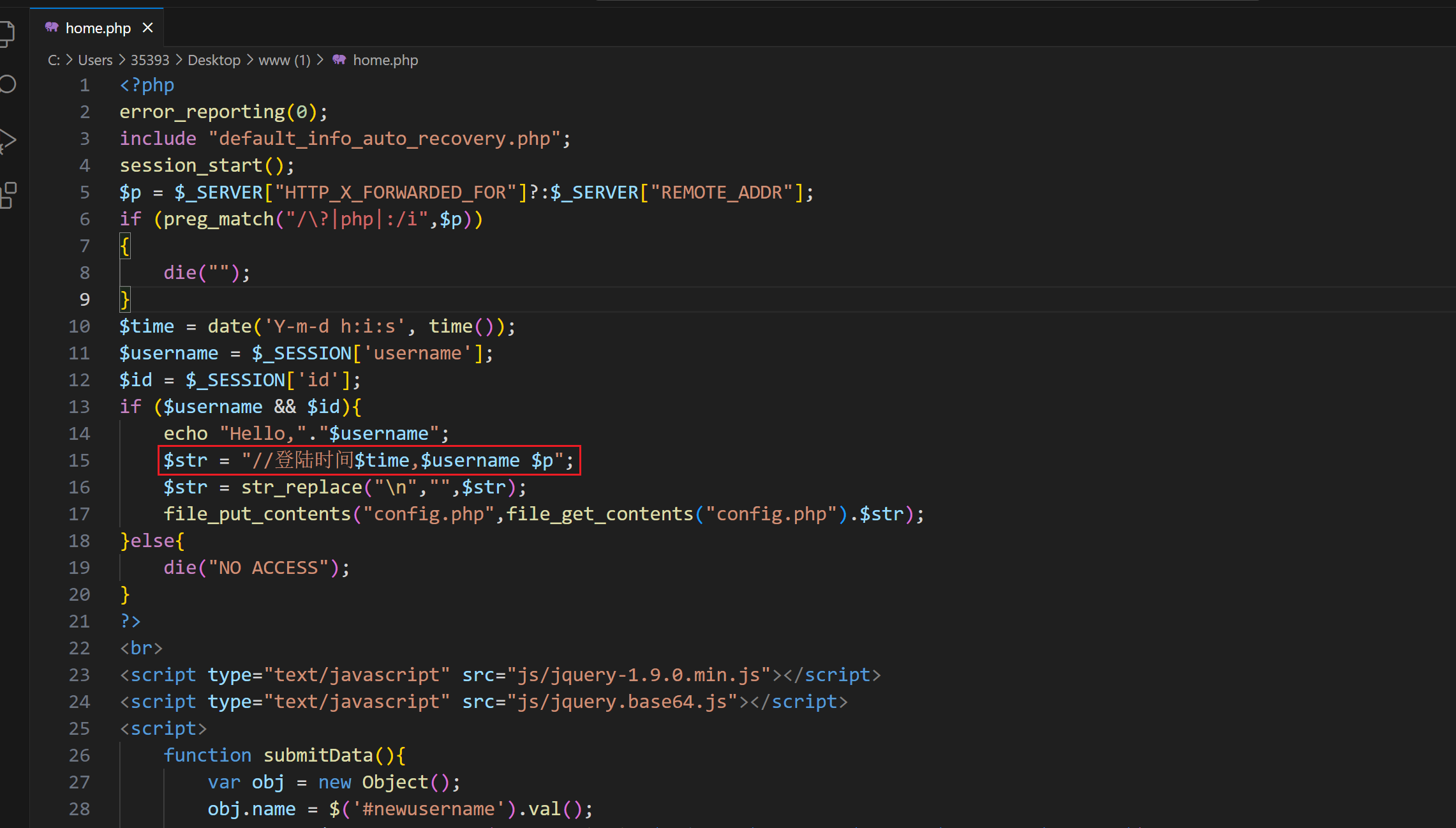The image size is (1456, 828).
Task: Click the PHP elephant icon in breadcrumb
Action: click(339, 60)
